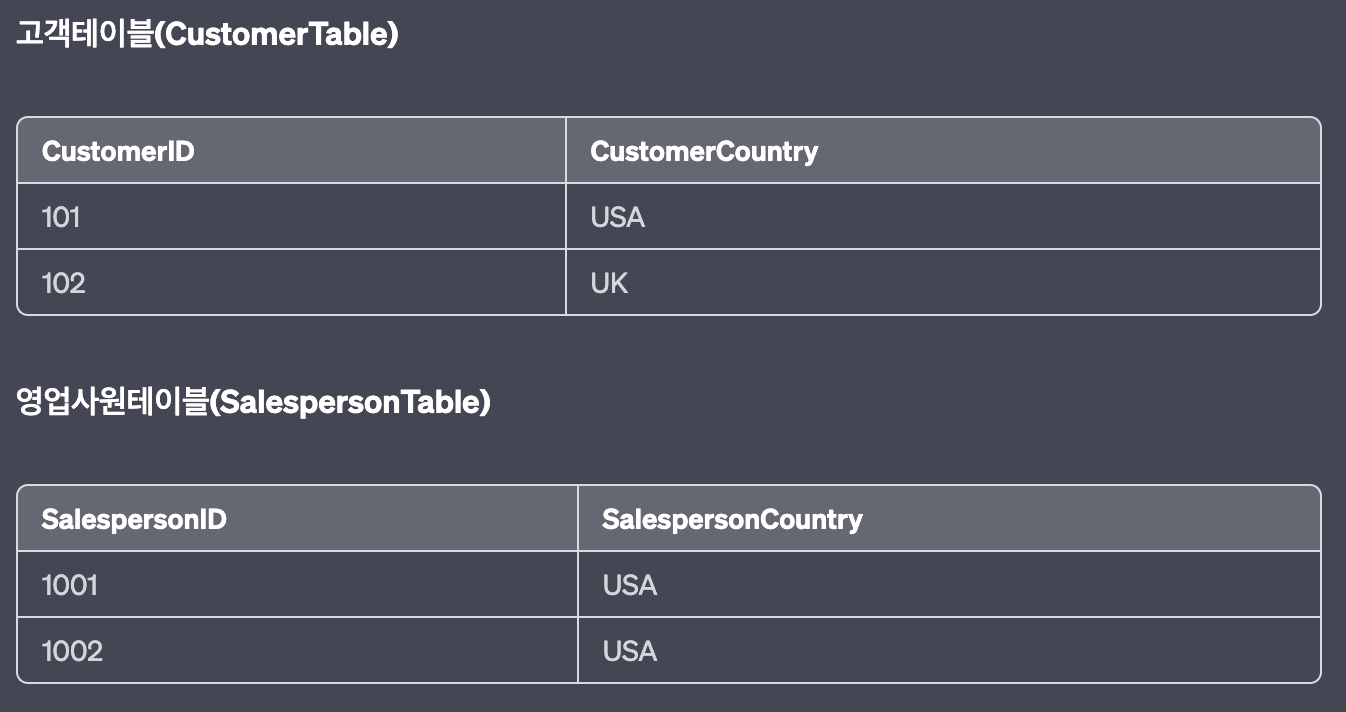
Task: Select the CustomerCountry column header
Action: (x=704, y=151)
